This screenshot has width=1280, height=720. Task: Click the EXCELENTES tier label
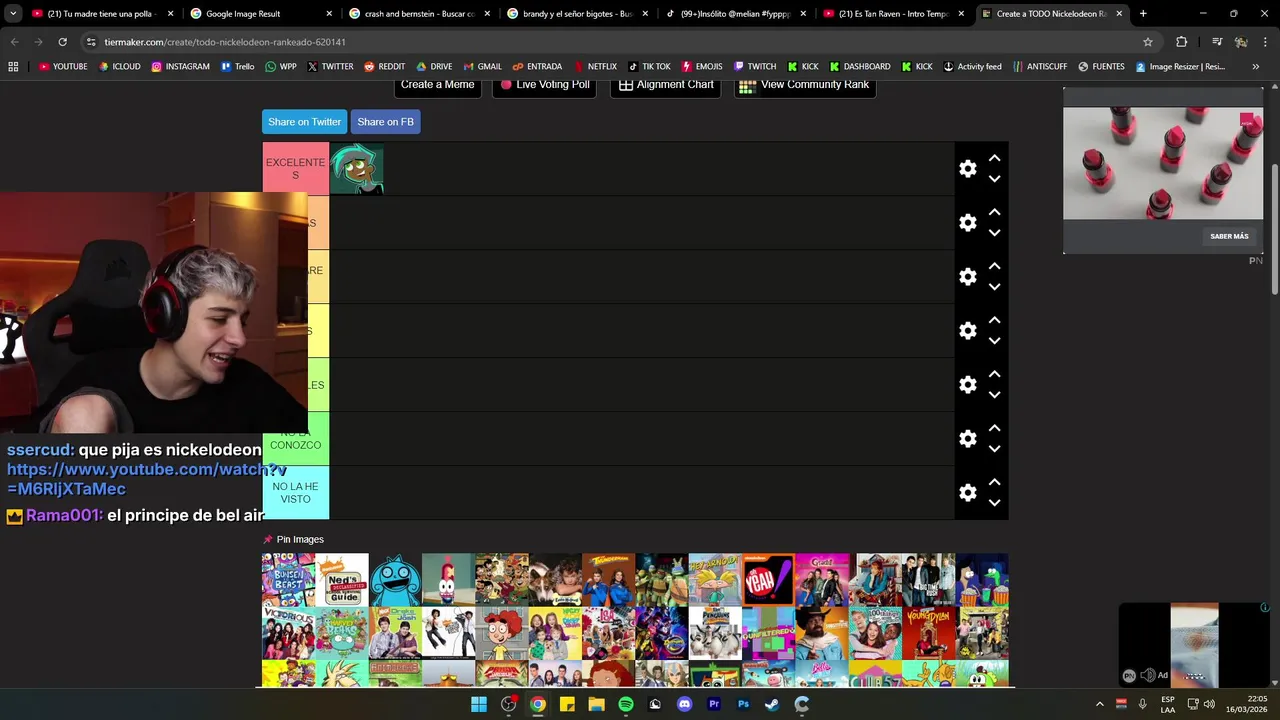tap(295, 168)
